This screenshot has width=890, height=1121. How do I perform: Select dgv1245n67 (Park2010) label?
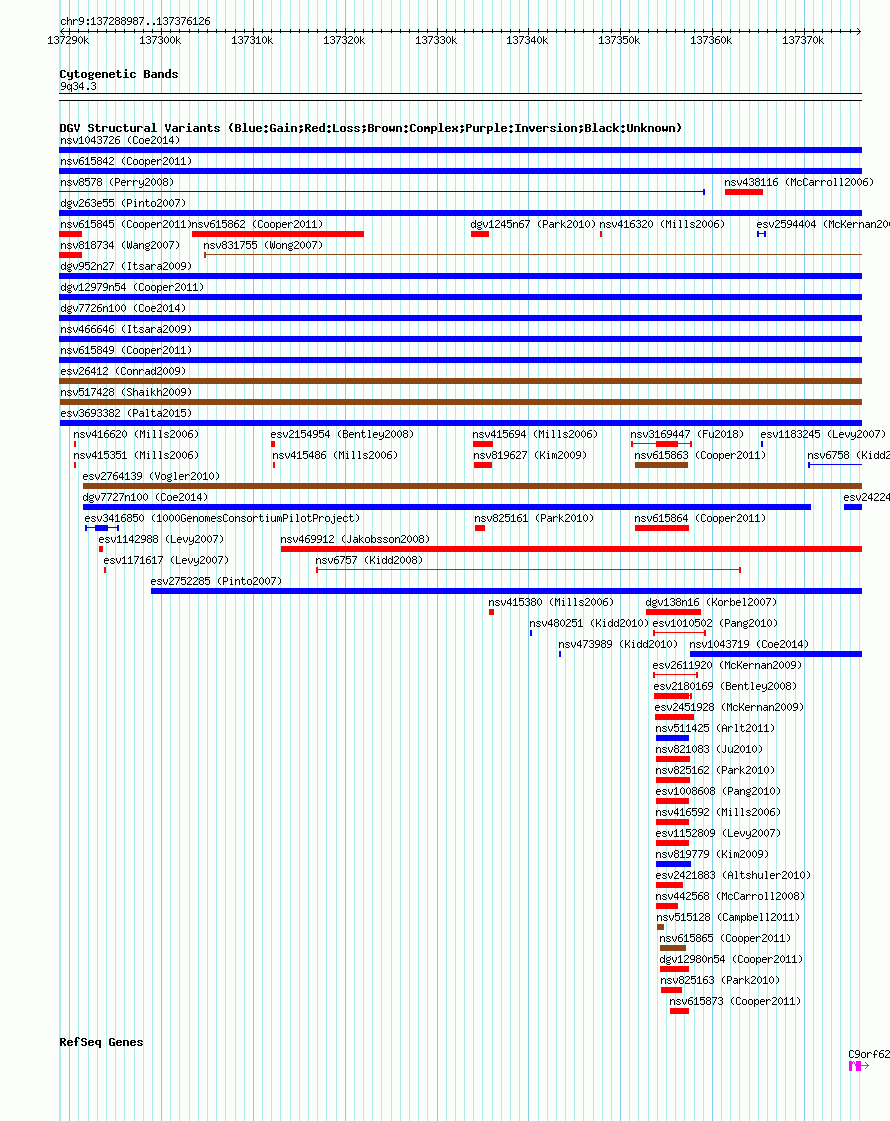pos(533,224)
